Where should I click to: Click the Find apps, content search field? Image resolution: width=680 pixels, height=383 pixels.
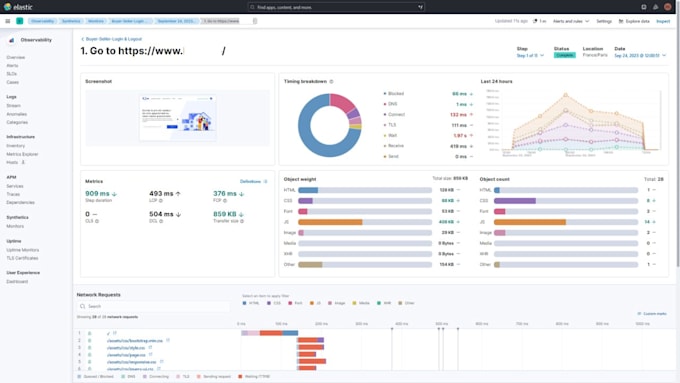pos(336,7)
